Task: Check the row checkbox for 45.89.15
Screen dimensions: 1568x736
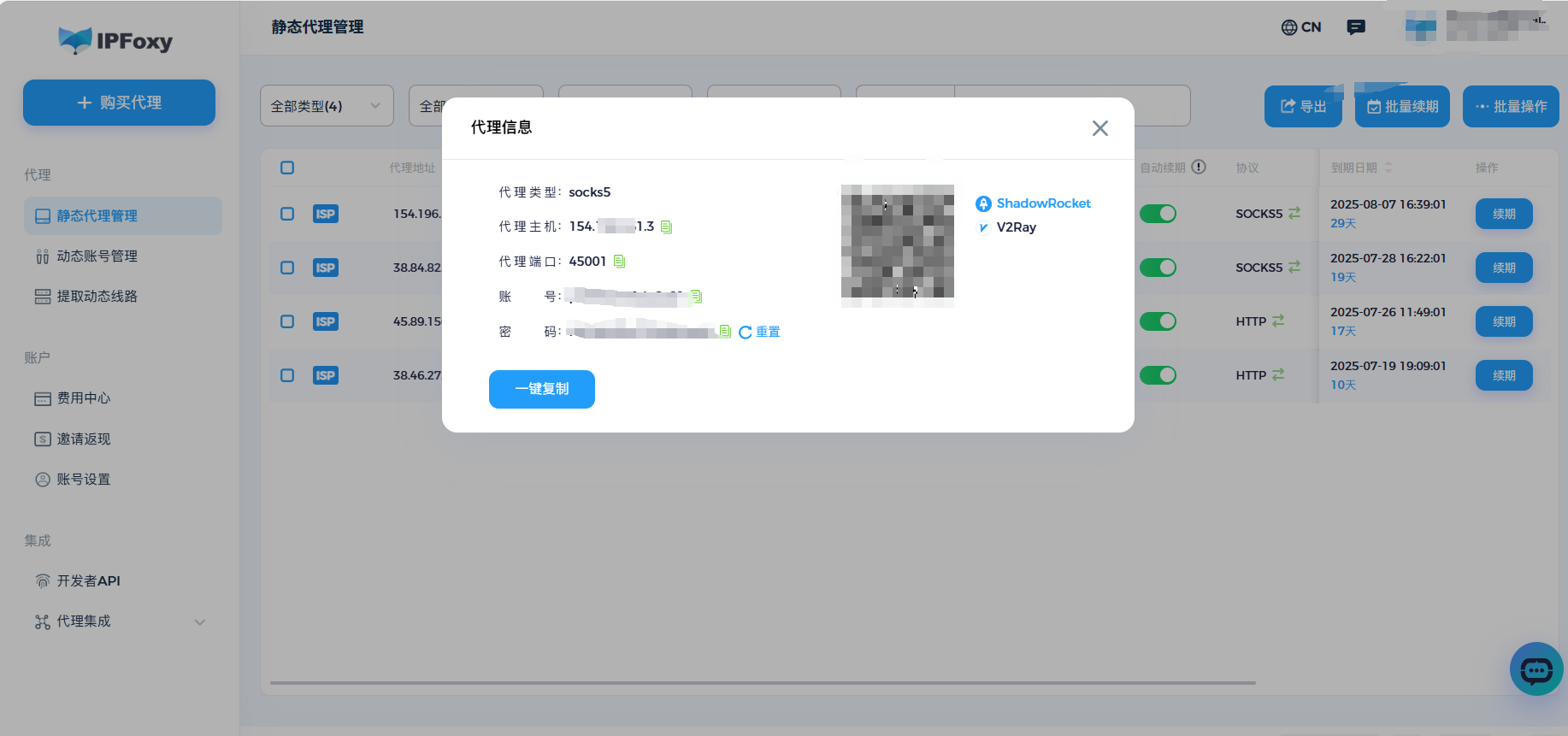Action: (x=287, y=321)
